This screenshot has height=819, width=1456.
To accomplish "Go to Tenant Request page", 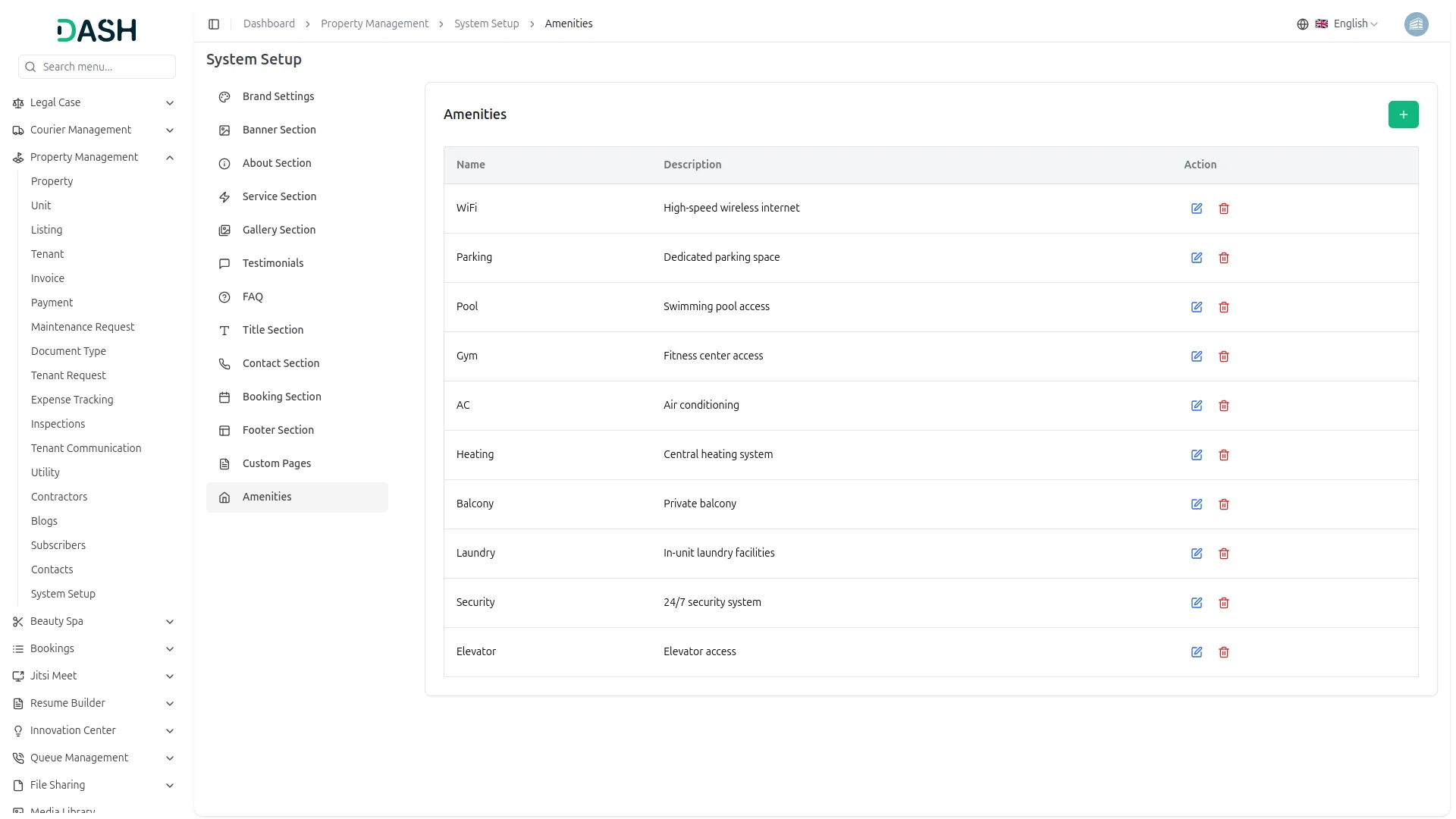I will coord(68,375).
